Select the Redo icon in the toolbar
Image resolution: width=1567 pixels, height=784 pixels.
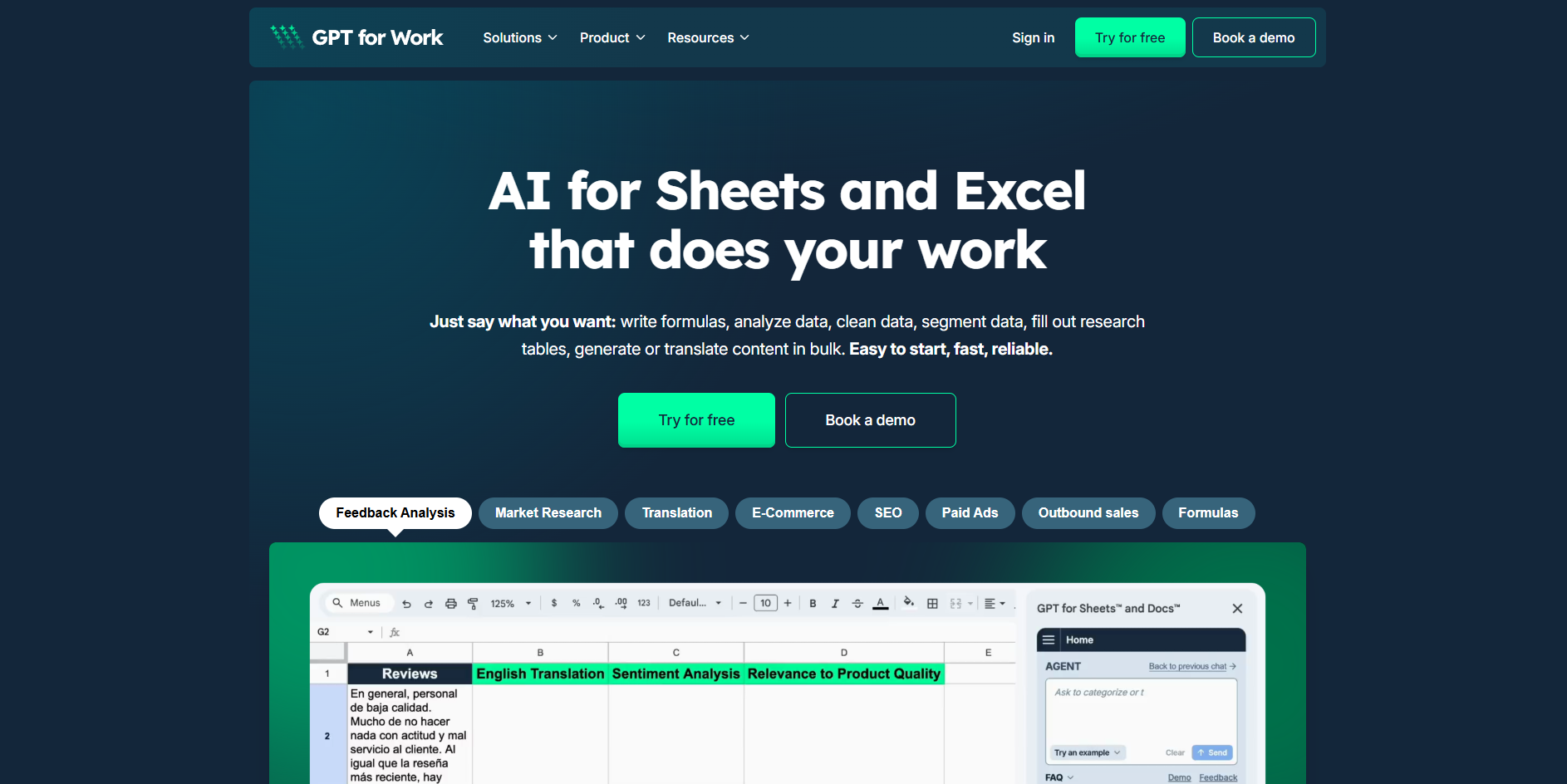coord(428,603)
